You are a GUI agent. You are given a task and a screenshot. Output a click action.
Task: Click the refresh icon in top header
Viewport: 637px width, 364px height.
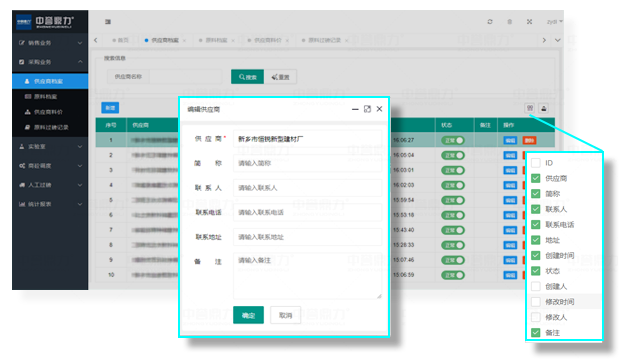coord(490,22)
